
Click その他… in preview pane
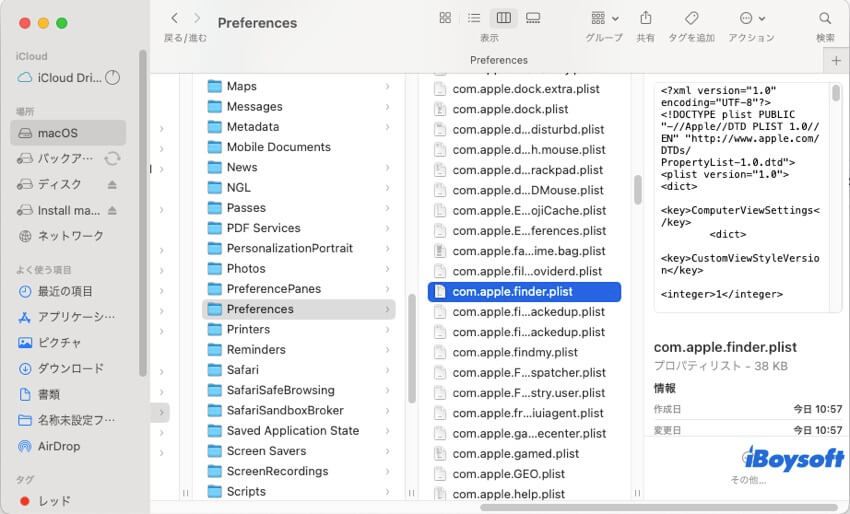pyautogui.click(x=748, y=480)
